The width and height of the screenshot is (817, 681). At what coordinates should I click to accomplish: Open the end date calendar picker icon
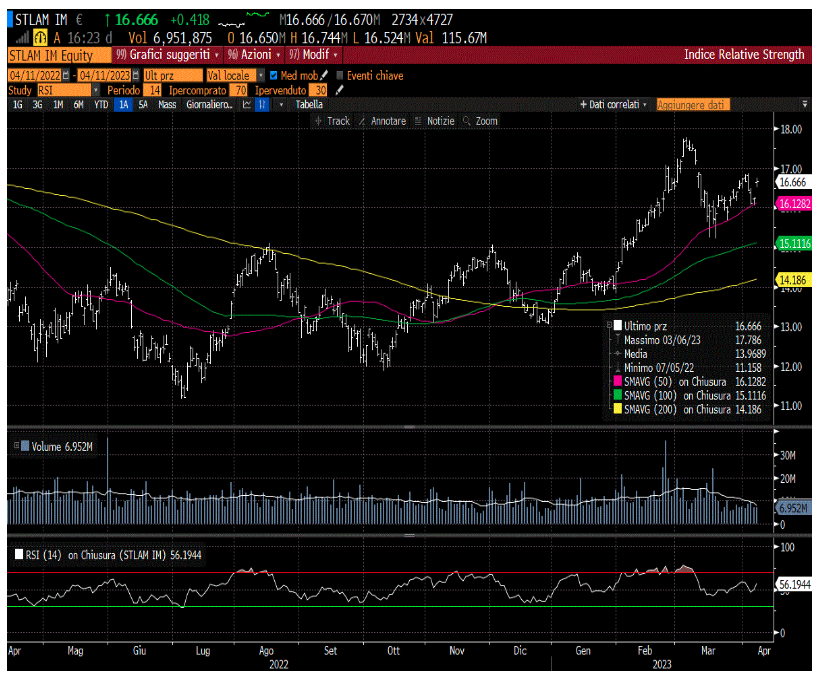(136, 76)
